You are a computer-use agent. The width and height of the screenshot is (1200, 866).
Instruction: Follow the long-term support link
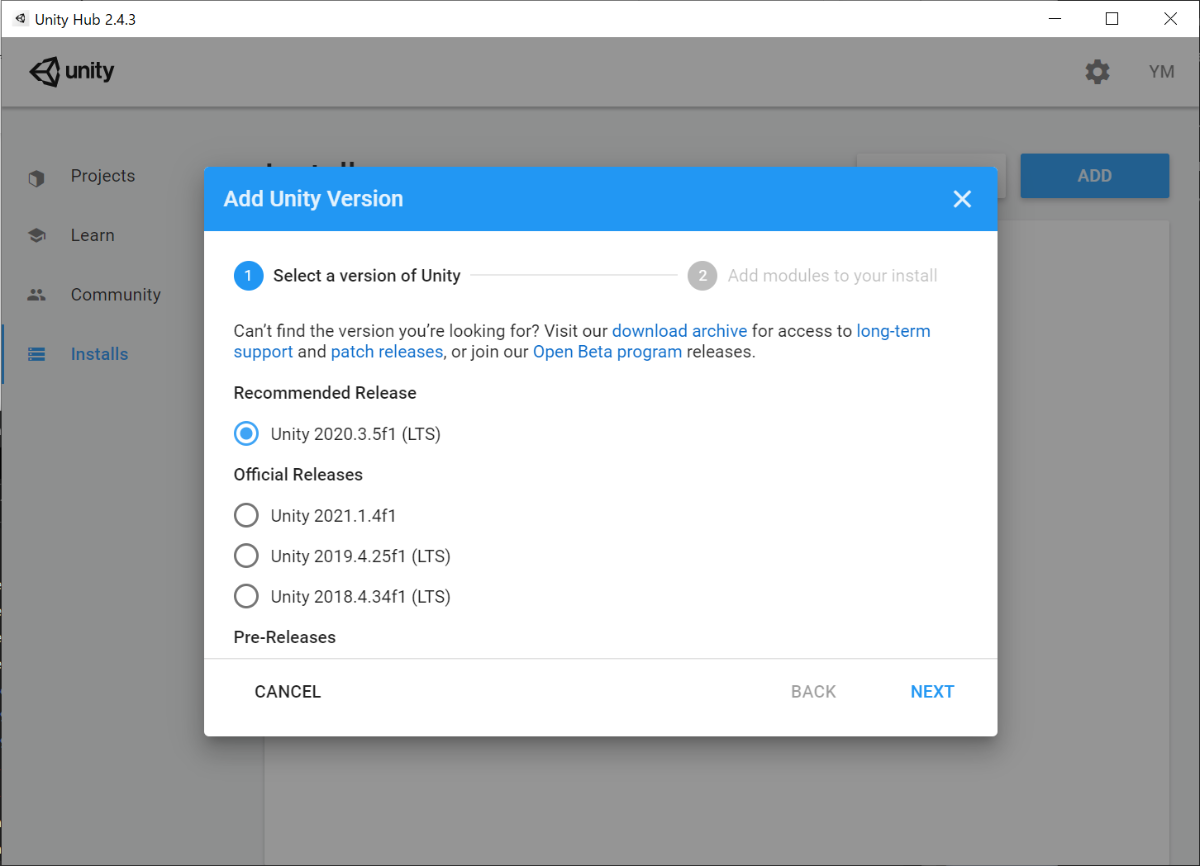point(582,341)
